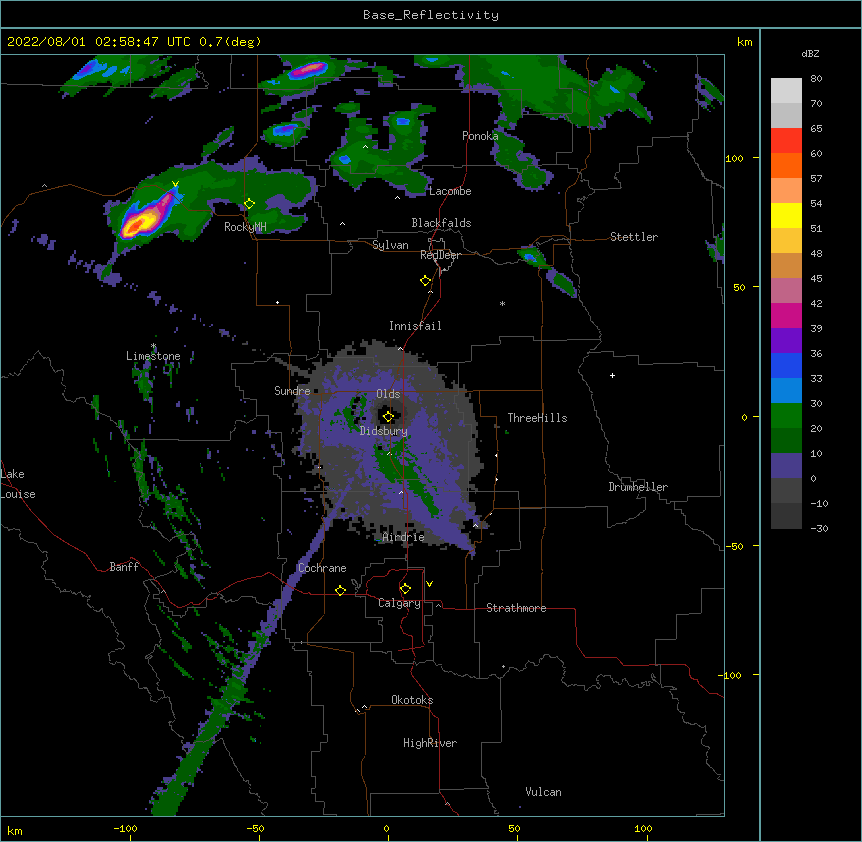Pick the dark purple swatch in the dBZ legend
Image resolution: width=862 pixels, height=842 pixels.
click(x=786, y=341)
